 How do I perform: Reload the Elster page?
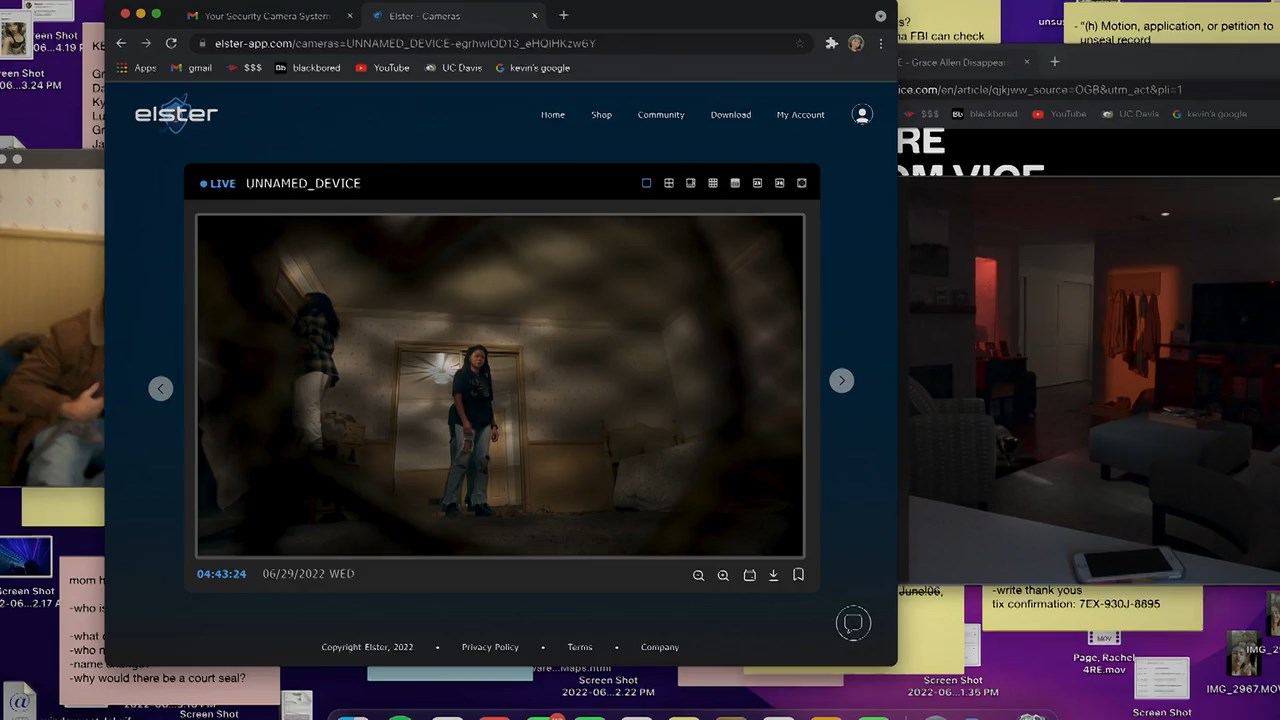coord(171,44)
